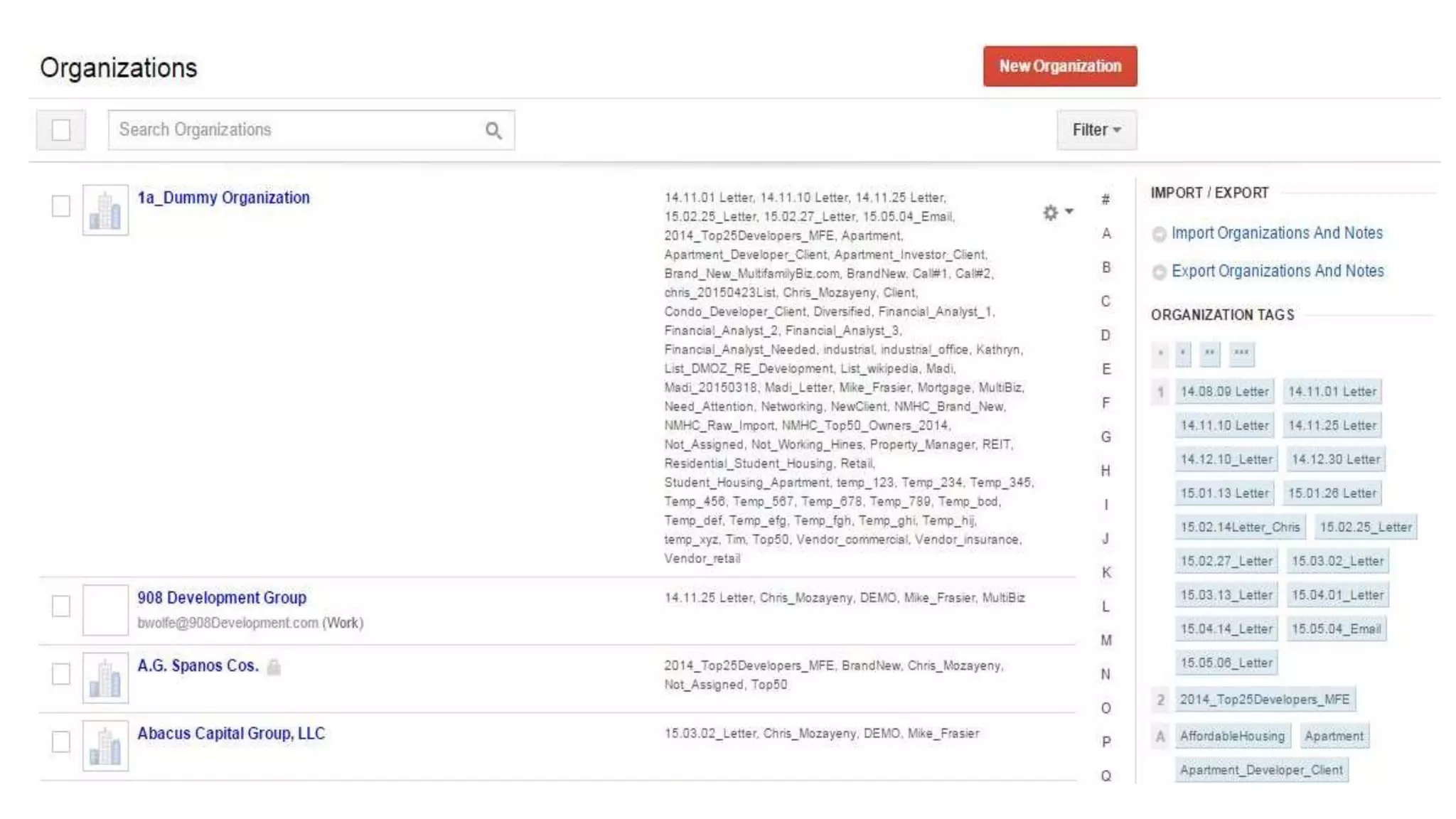Click 1a_Dummy Organization building avatar
This screenshot has width=1456, height=819.
(105, 210)
